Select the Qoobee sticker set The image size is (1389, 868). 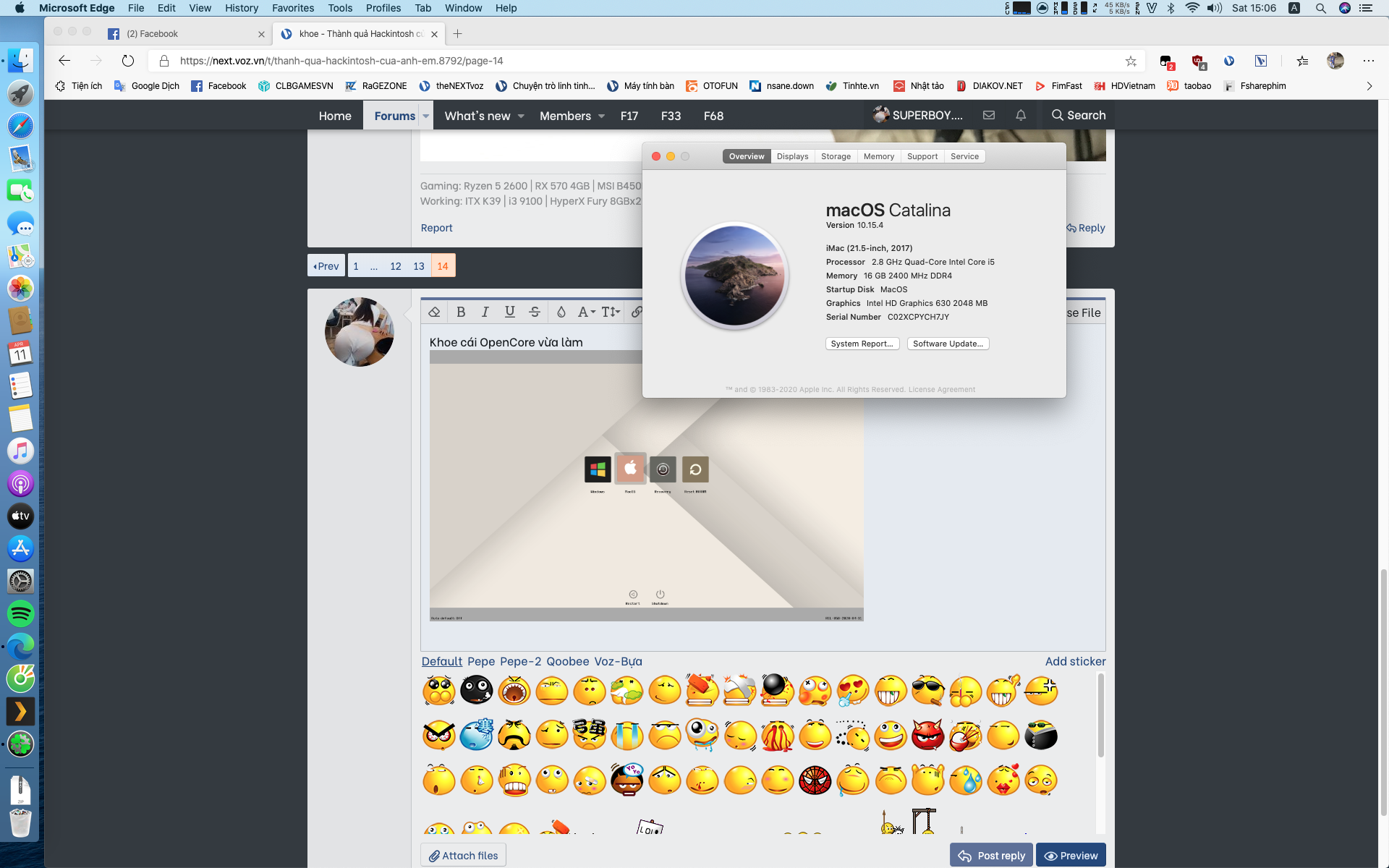click(x=568, y=661)
